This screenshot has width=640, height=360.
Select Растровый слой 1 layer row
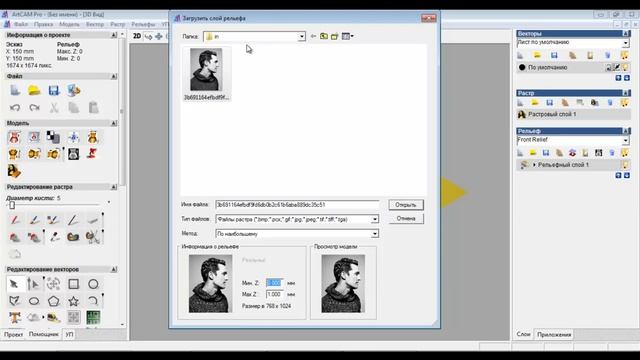(x=573, y=114)
